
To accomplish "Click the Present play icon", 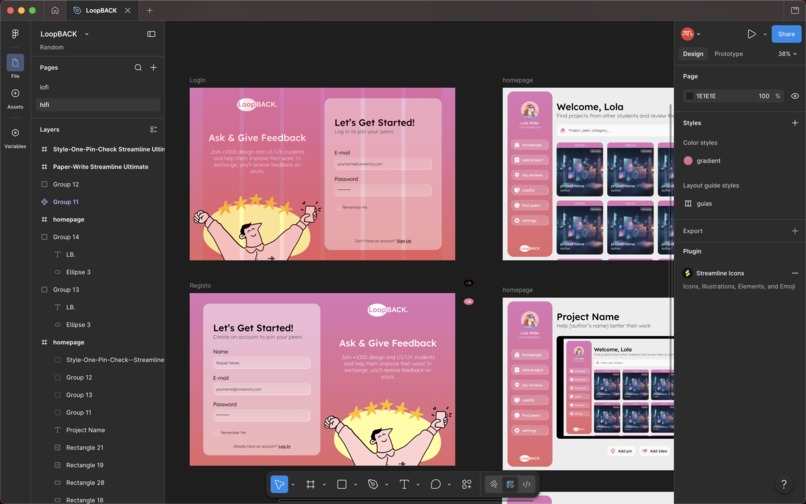I will [x=752, y=34].
